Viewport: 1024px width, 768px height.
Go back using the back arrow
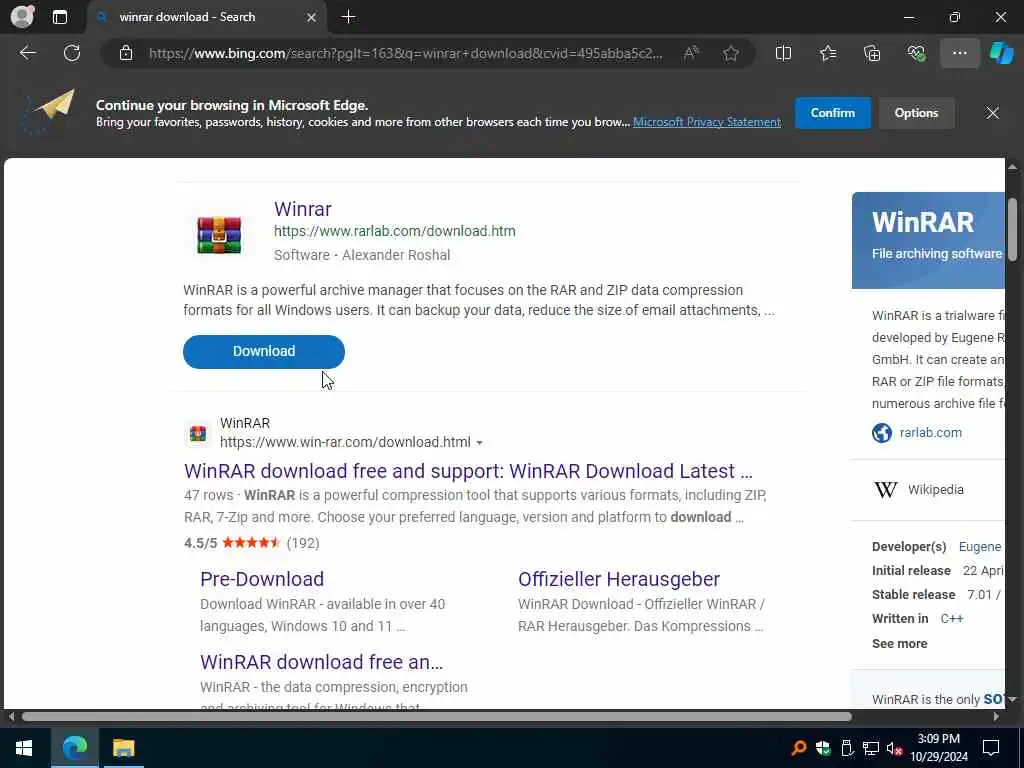click(x=28, y=53)
